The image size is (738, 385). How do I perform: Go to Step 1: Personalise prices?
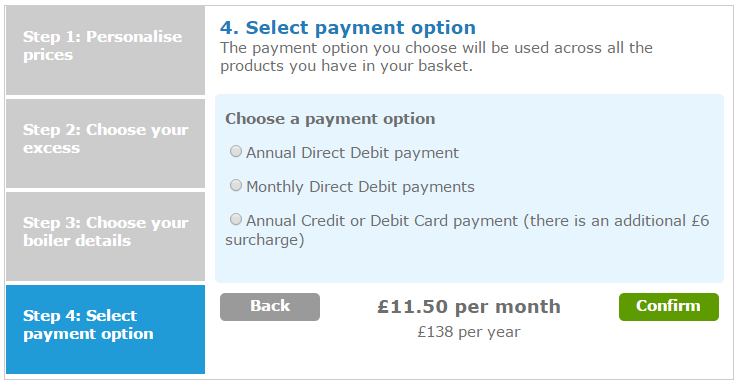105,50
